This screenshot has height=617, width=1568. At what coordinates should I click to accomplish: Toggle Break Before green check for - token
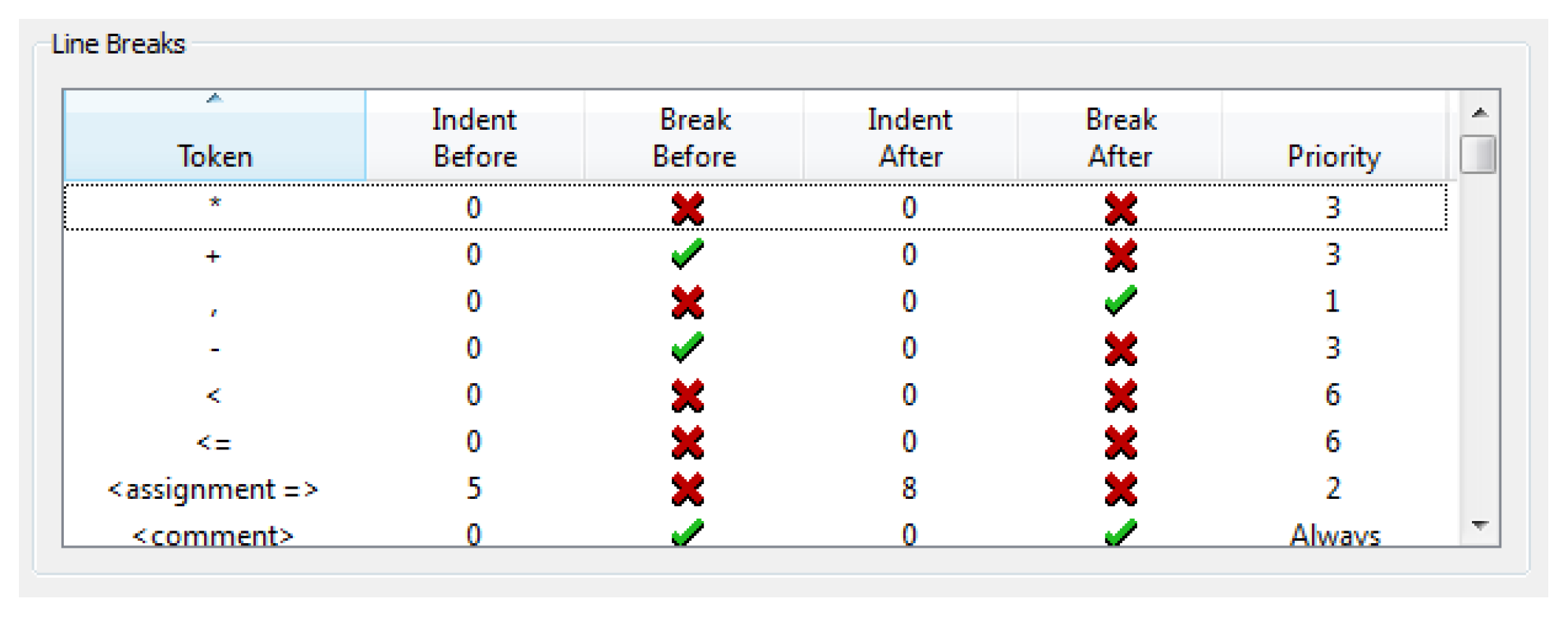[x=688, y=348]
